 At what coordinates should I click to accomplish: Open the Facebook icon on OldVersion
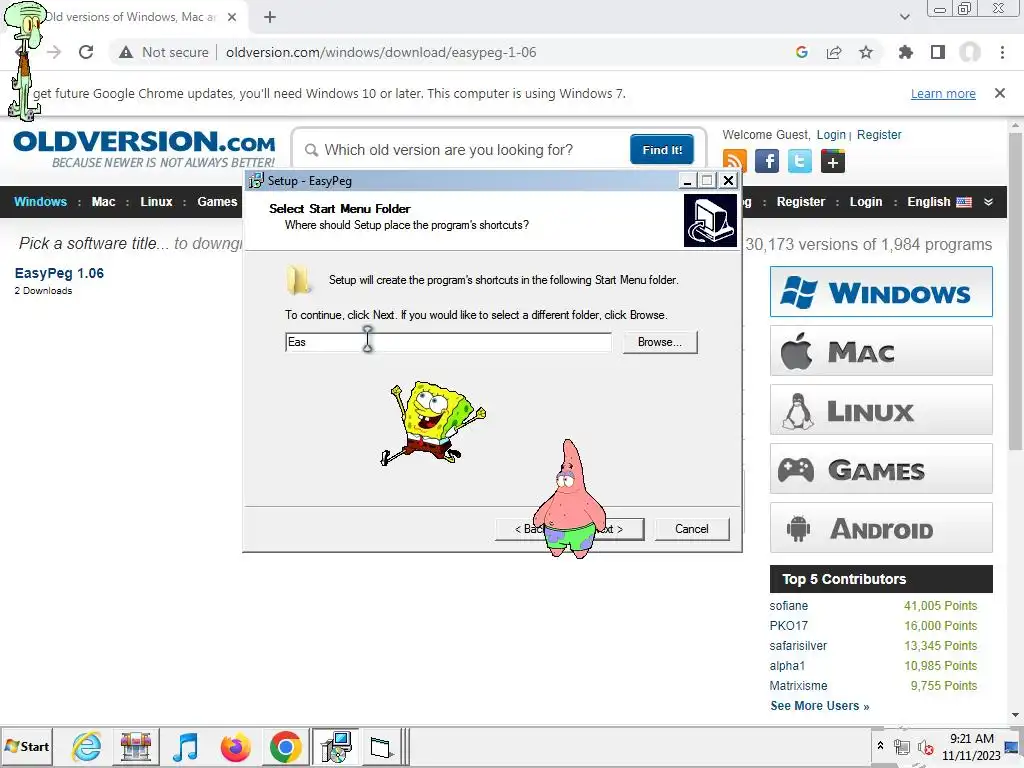coord(767,161)
